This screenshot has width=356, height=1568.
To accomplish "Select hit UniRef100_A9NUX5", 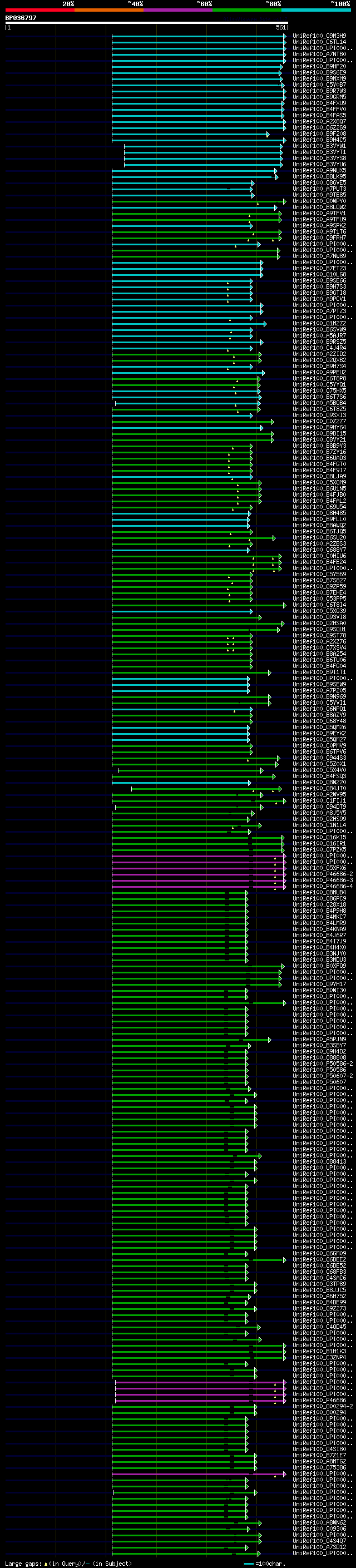I will tap(319, 170).
